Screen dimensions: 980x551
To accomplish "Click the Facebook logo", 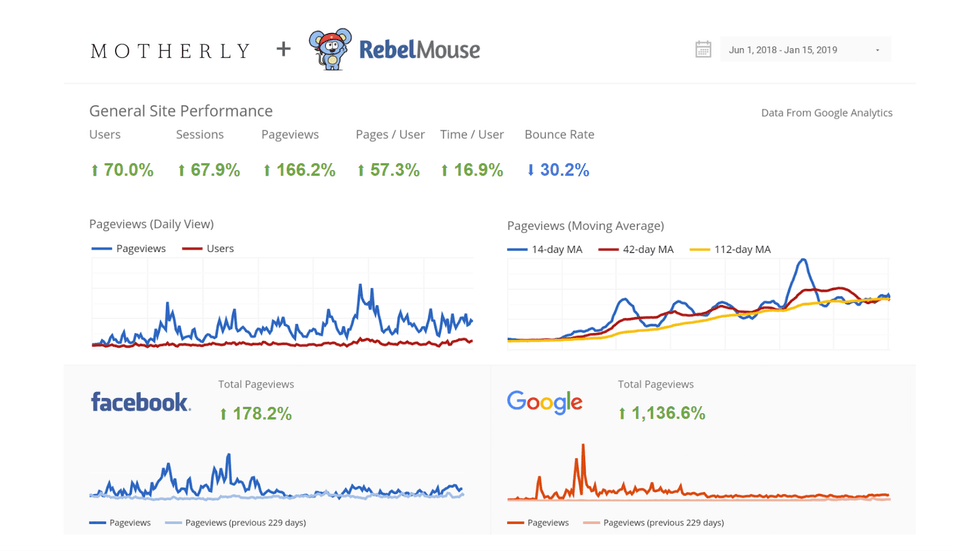I will tap(140, 402).
